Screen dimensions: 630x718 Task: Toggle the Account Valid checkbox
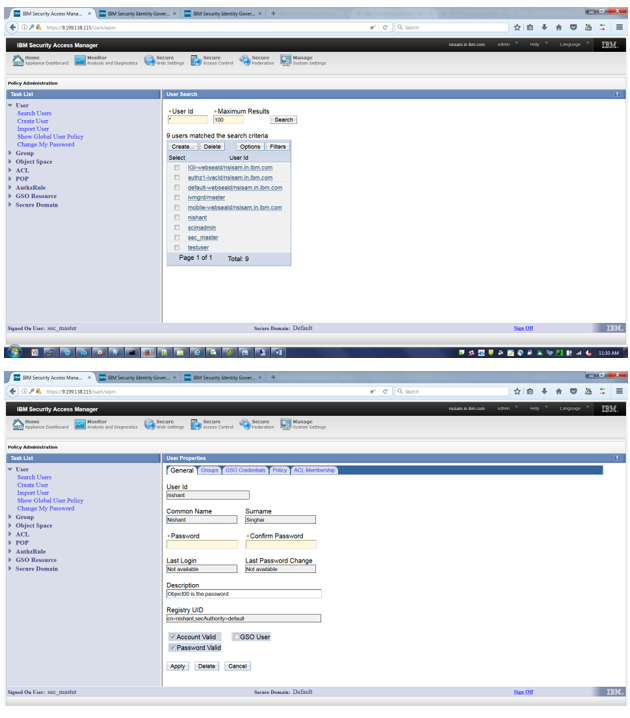(173, 637)
